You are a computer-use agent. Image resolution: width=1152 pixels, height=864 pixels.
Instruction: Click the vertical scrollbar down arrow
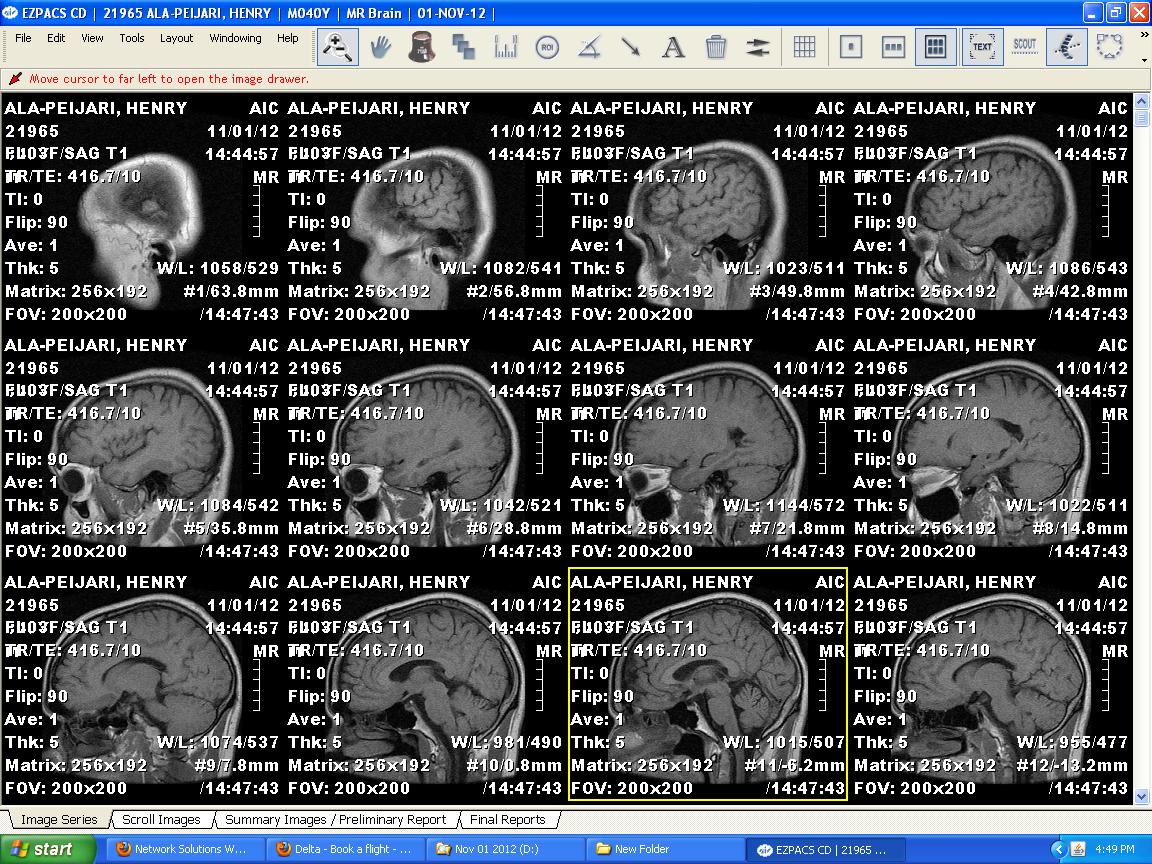(1142, 797)
